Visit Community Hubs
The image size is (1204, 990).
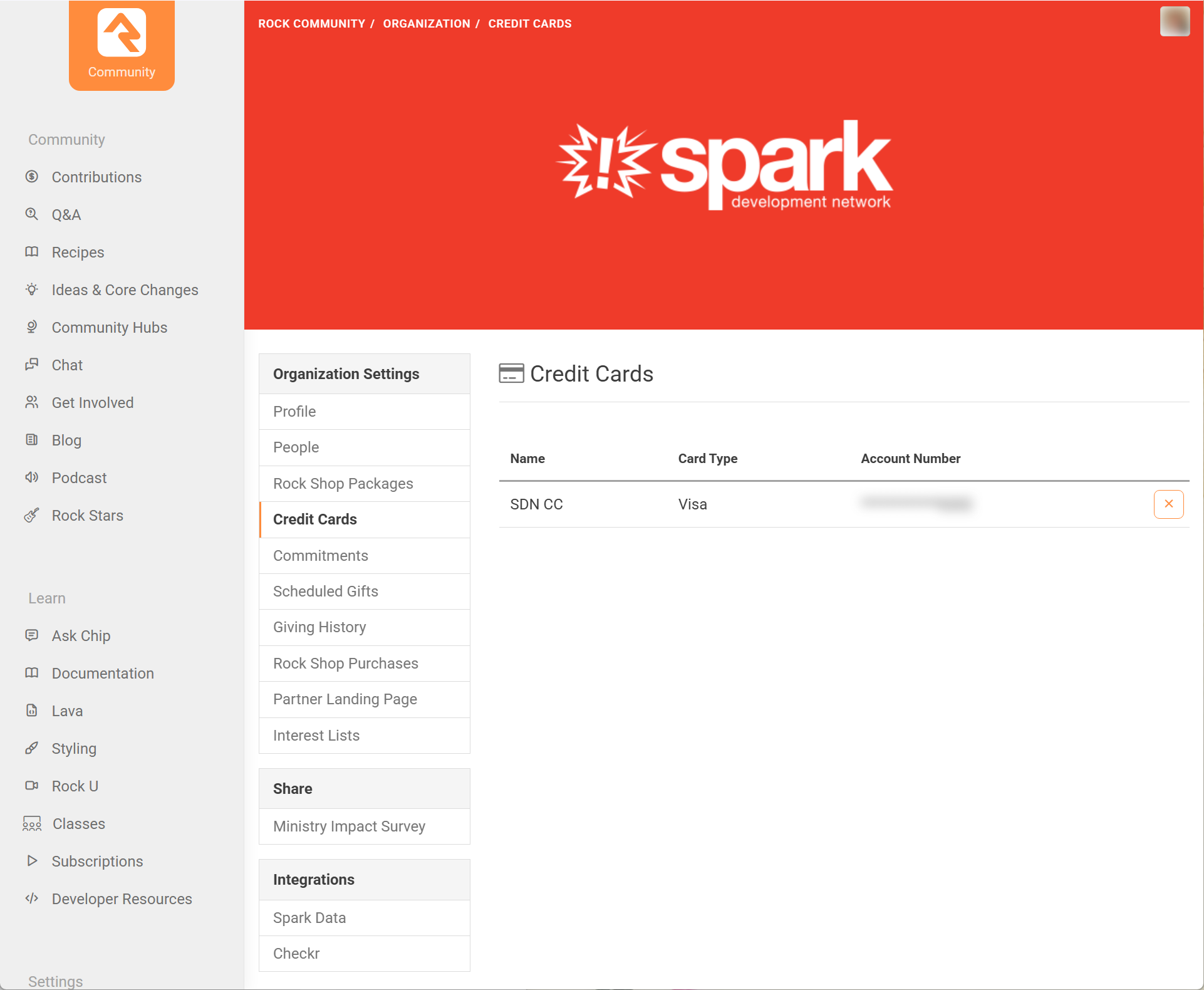click(x=110, y=328)
